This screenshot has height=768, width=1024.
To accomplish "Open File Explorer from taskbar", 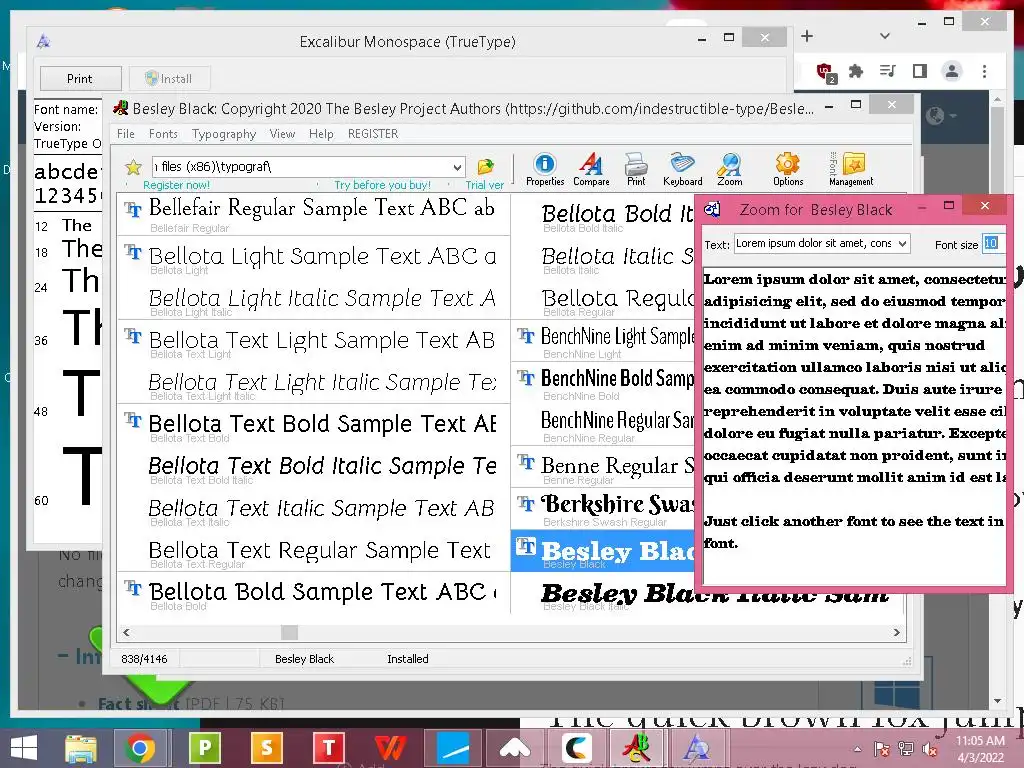I will pos(80,748).
